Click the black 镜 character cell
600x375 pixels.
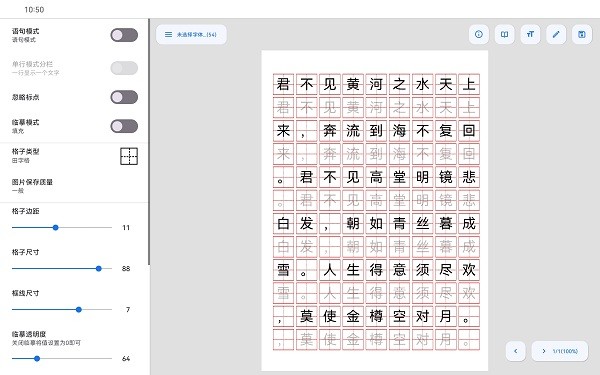tap(446, 177)
